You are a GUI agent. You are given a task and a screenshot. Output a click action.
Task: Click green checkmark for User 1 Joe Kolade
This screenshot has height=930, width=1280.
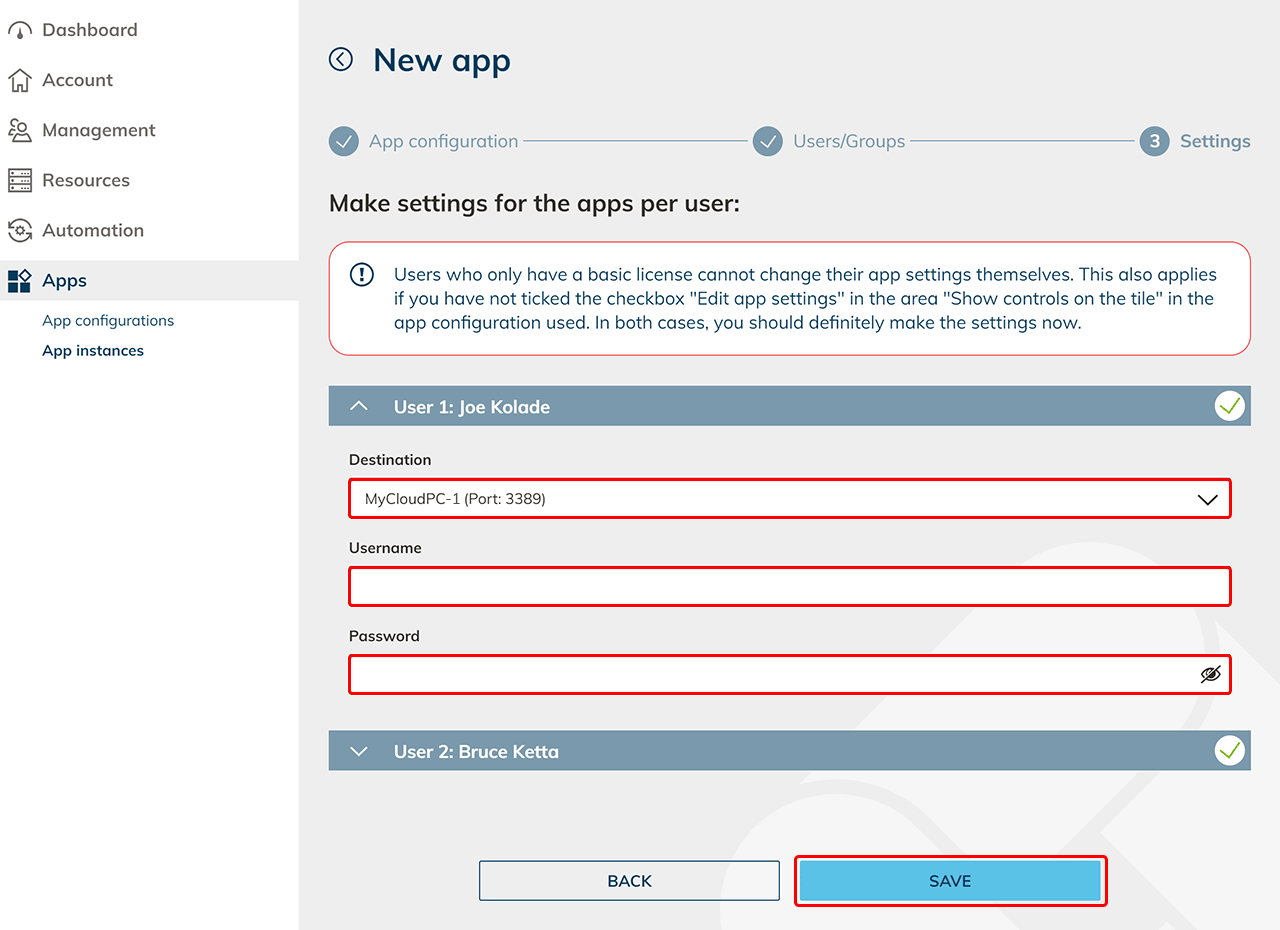(1229, 406)
